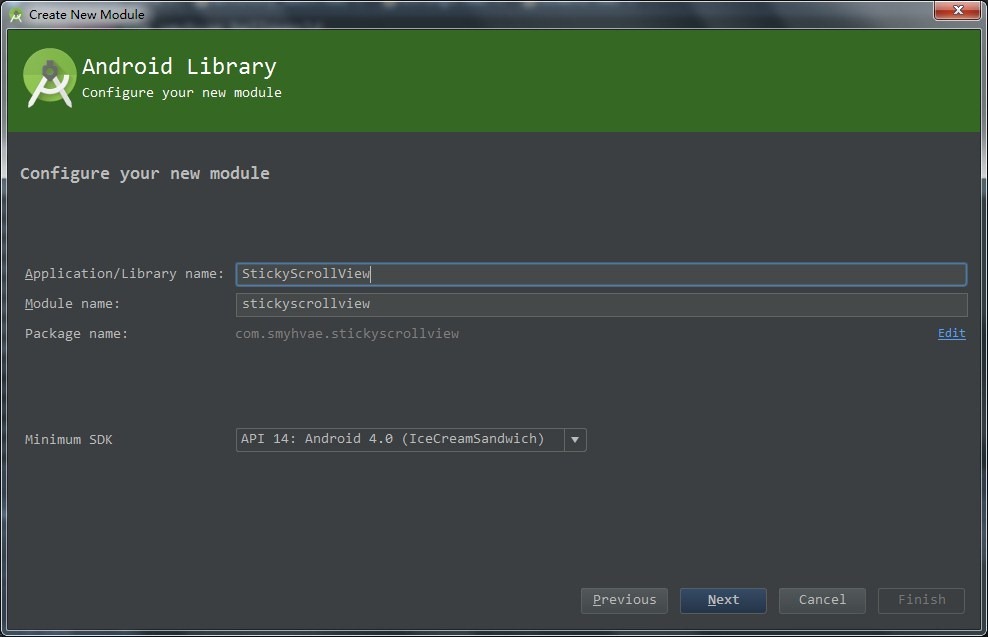
Task: Click the Module name label
Action: click(72, 304)
